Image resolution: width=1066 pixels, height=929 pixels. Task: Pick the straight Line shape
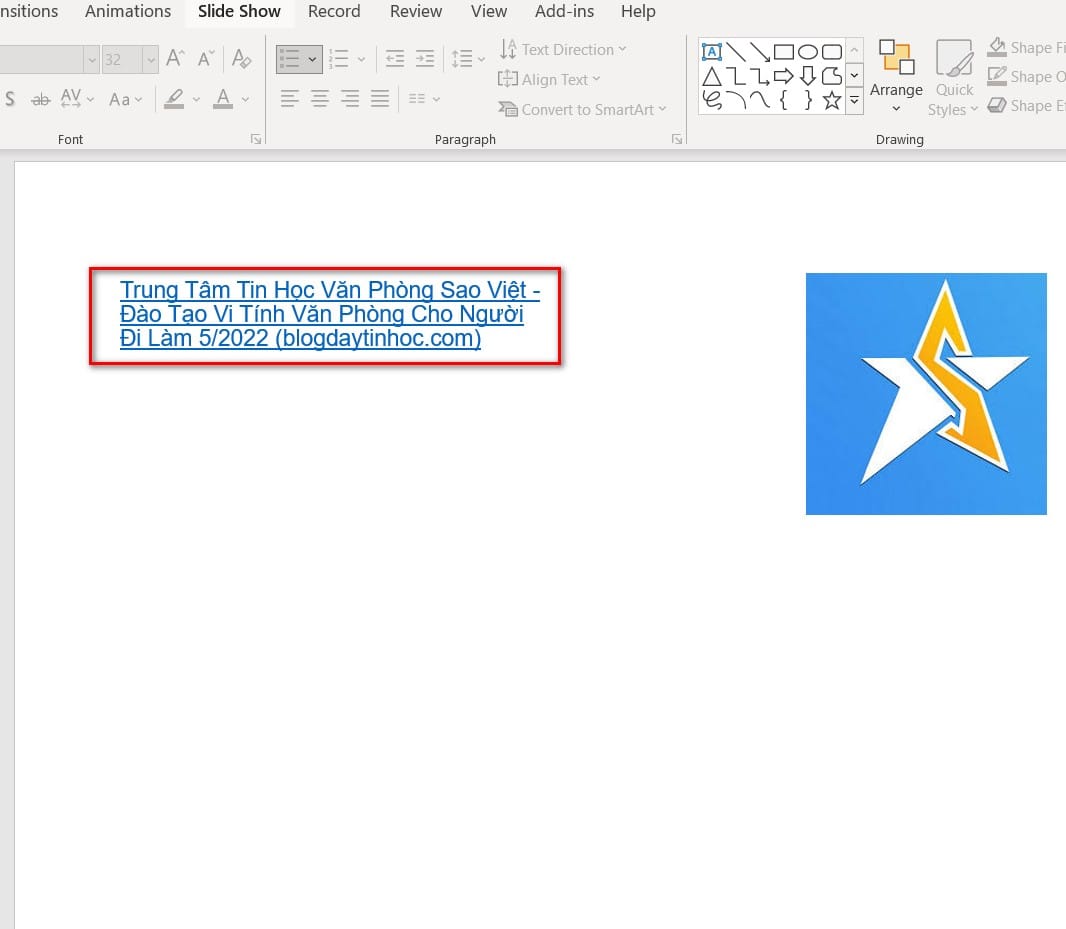click(x=736, y=52)
